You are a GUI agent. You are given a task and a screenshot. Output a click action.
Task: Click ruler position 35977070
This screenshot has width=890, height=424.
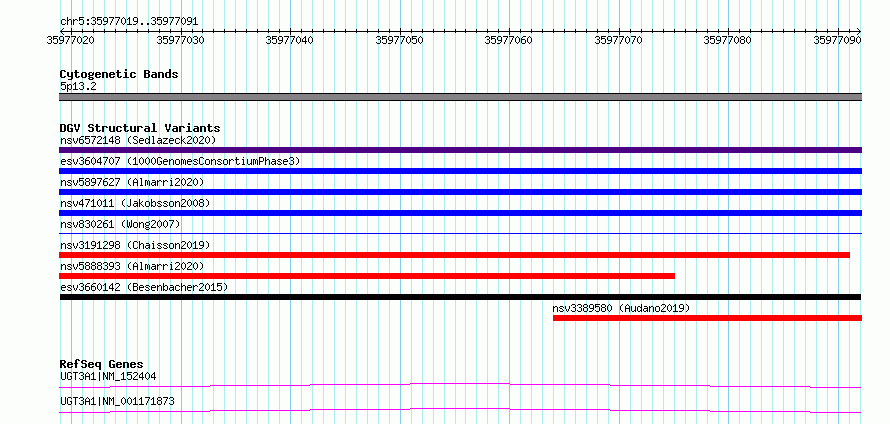coord(619,40)
